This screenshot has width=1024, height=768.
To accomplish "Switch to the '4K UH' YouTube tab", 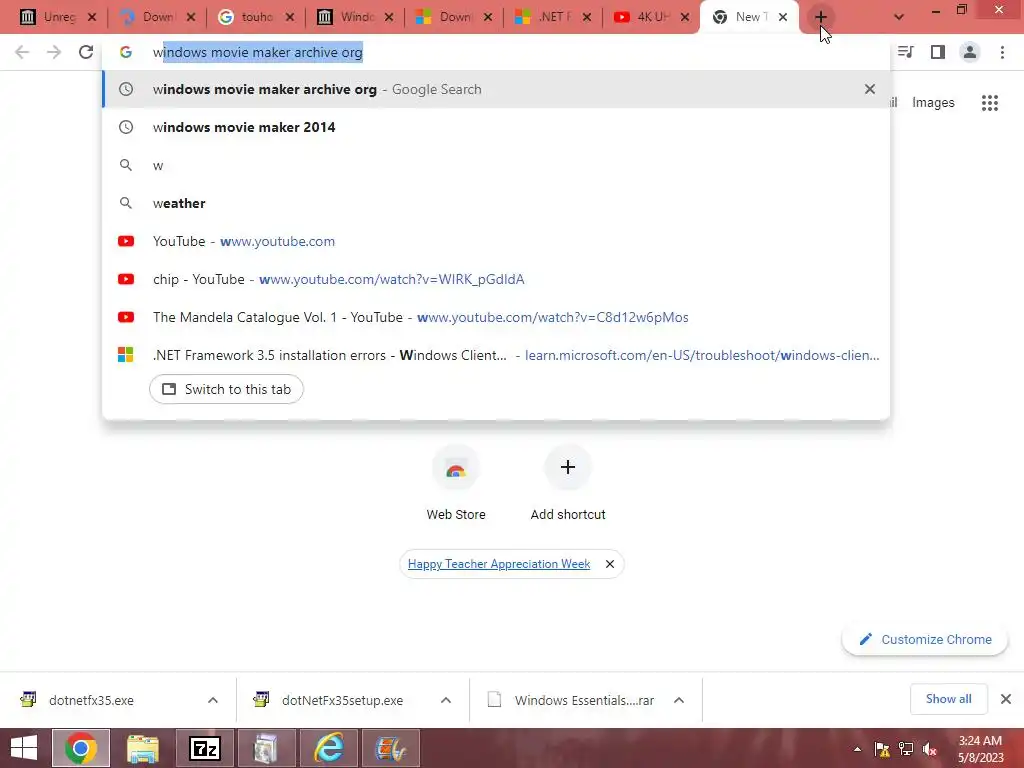I will (649, 17).
